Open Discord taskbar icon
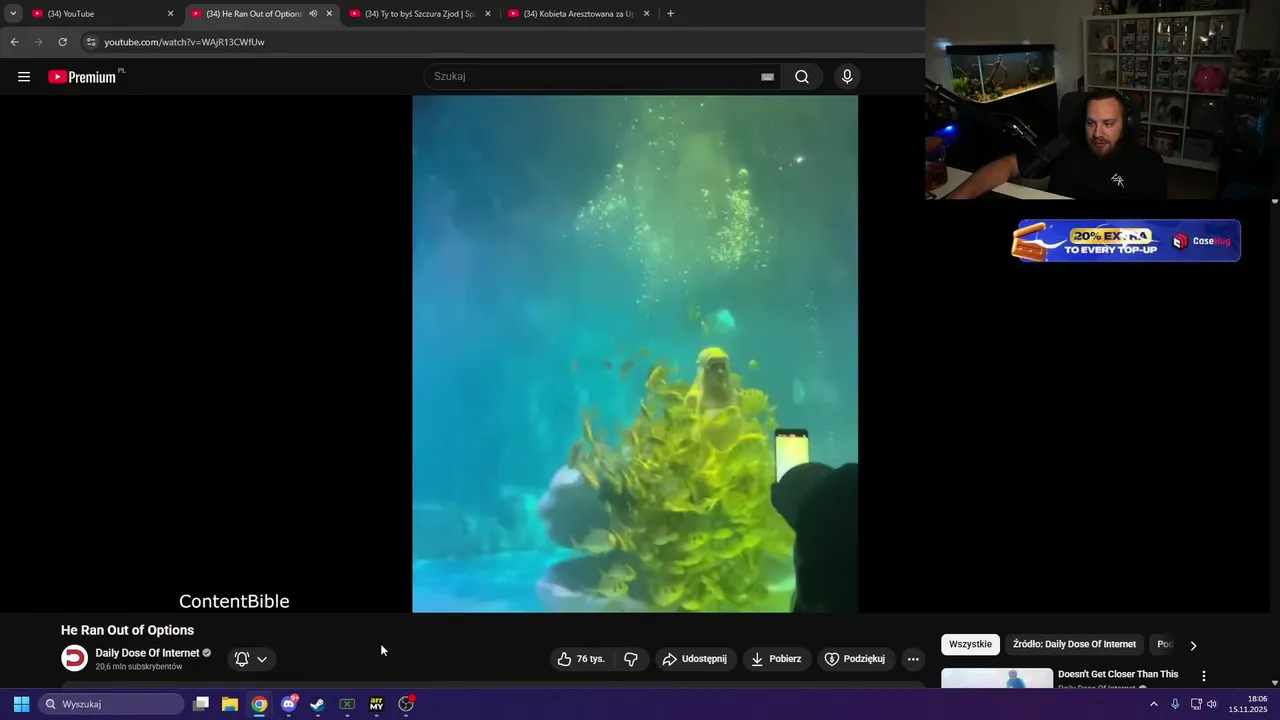Screen dimensions: 1280x720 tap(289, 704)
